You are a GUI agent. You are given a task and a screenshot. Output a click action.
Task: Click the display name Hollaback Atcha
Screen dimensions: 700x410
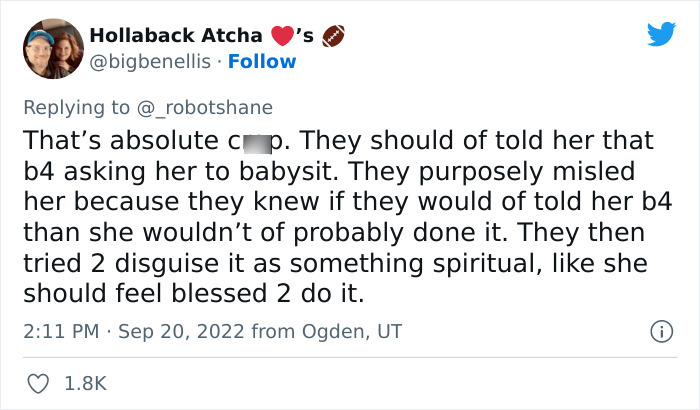pyautogui.click(x=175, y=36)
